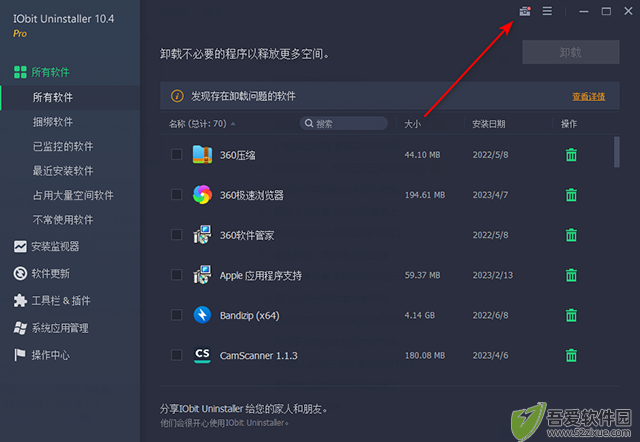Viewport: 640px width, 442px height.
Task: Click the 59.37 MB size value
Action: pyautogui.click(x=422, y=275)
